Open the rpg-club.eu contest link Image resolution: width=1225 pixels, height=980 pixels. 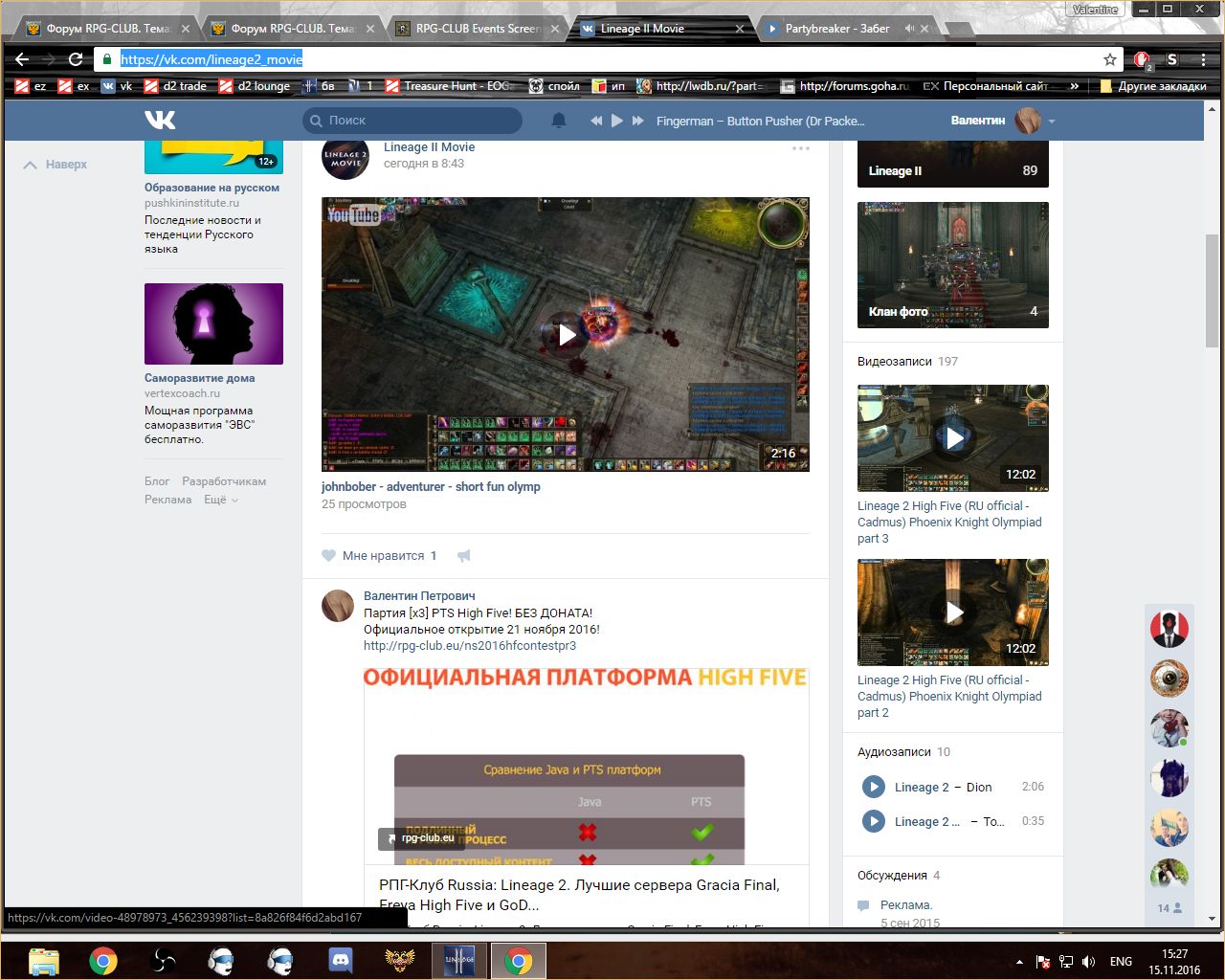470,646
